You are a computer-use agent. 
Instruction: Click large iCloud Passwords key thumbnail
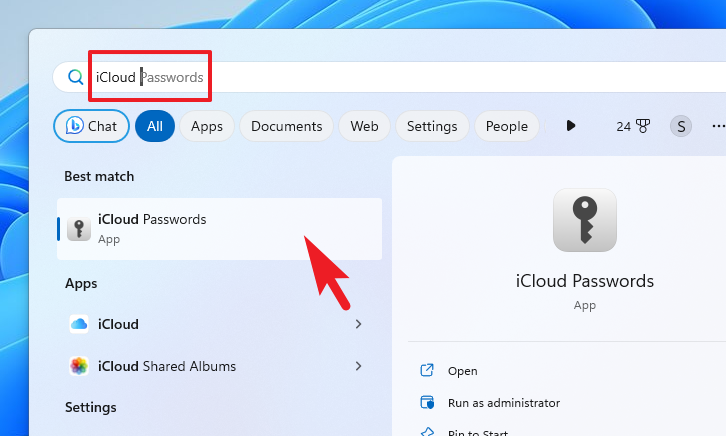tap(585, 220)
